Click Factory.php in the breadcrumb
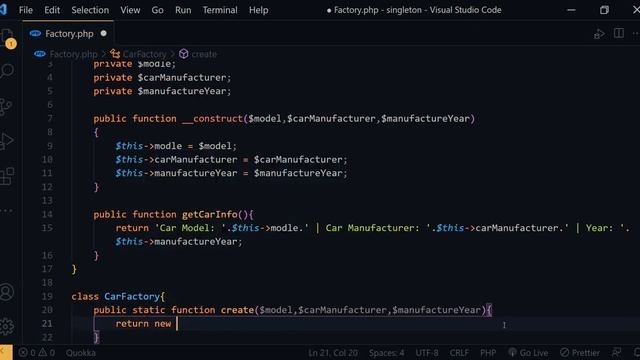The image size is (640, 360). (x=73, y=54)
